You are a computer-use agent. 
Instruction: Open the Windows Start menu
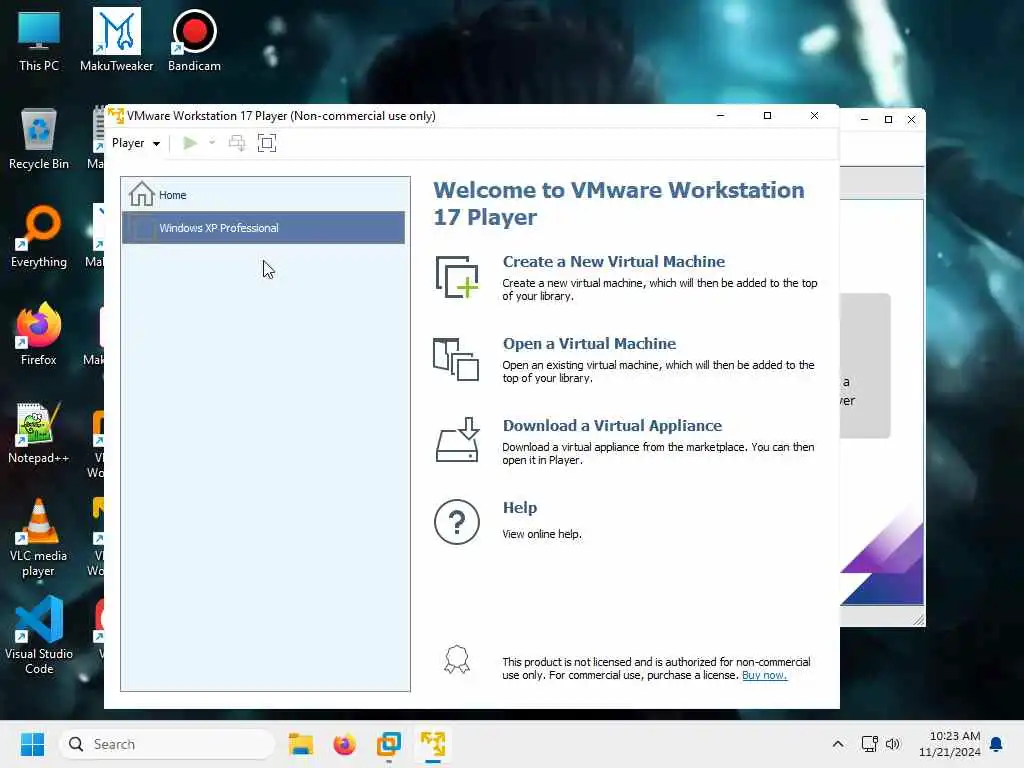click(x=32, y=744)
